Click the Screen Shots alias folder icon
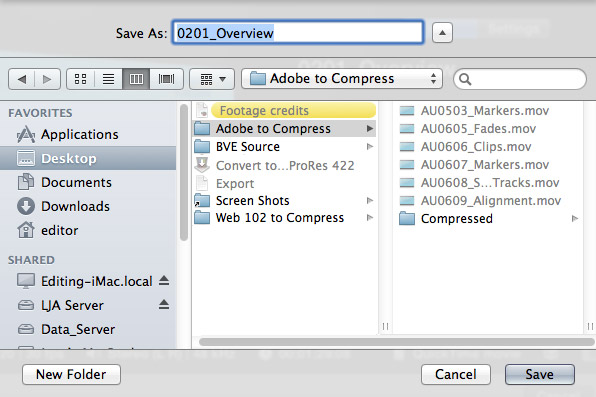 [202, 200]
